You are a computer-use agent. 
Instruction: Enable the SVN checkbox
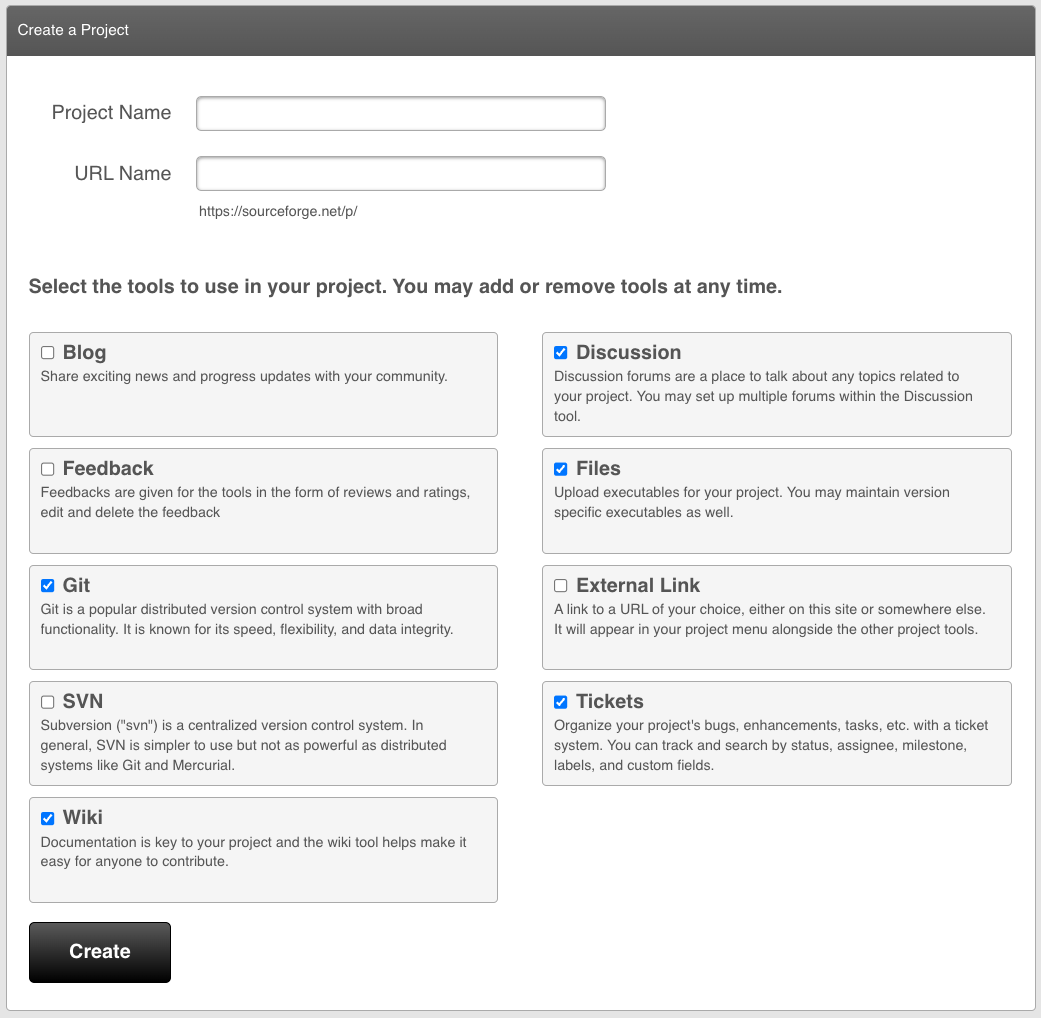(47, 702)
